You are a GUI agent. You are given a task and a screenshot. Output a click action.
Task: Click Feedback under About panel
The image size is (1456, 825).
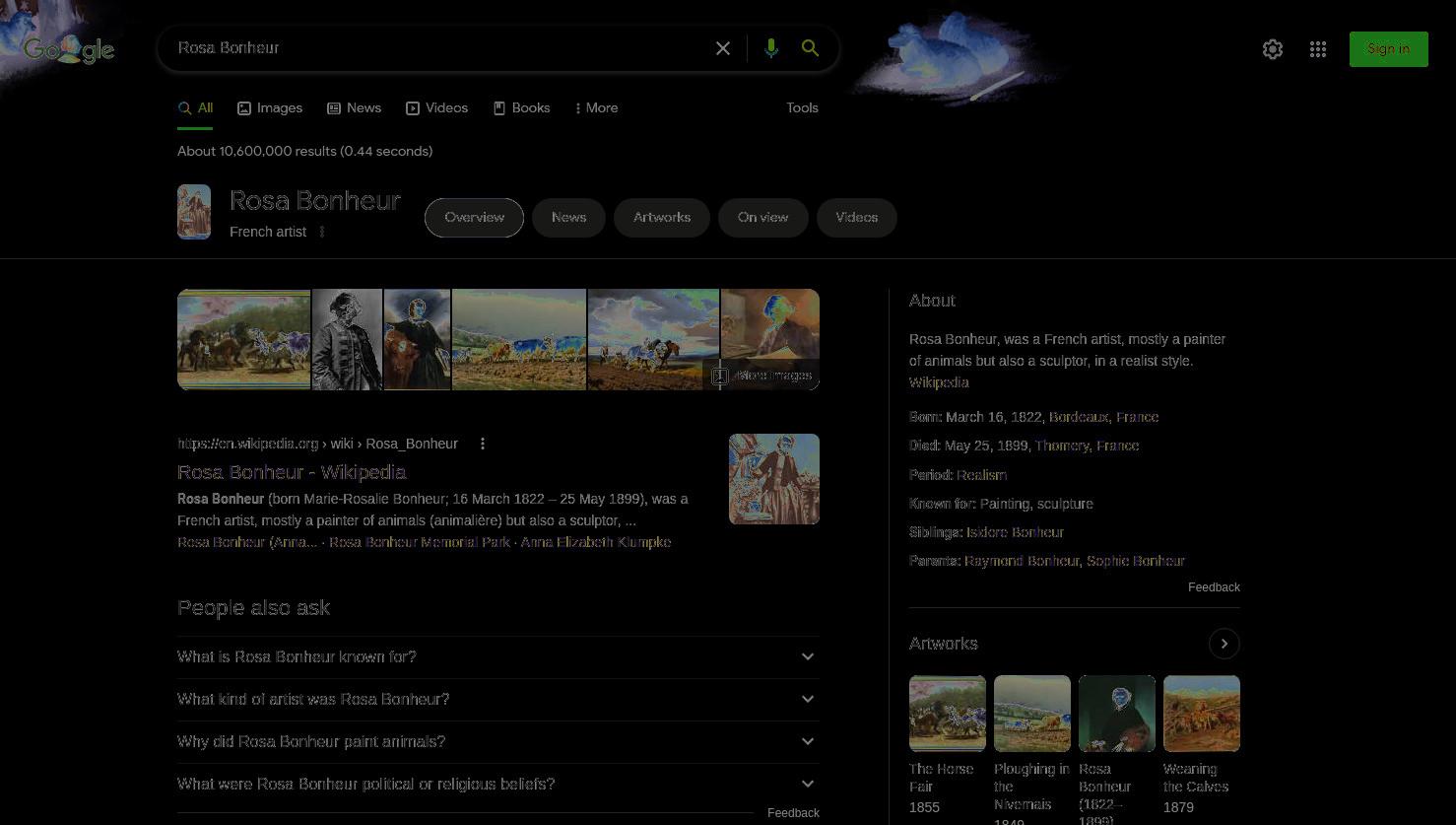coord(1214,587)
